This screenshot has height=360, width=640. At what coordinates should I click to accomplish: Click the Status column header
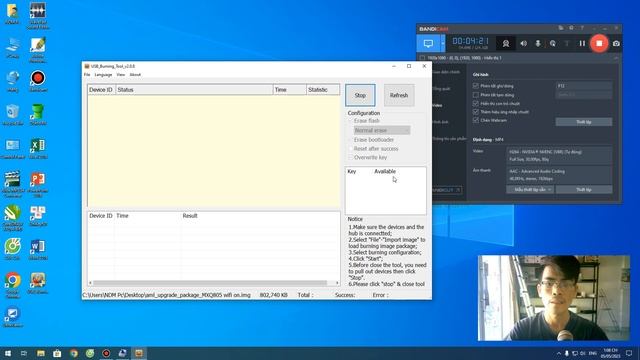click(x=194, y=89)
